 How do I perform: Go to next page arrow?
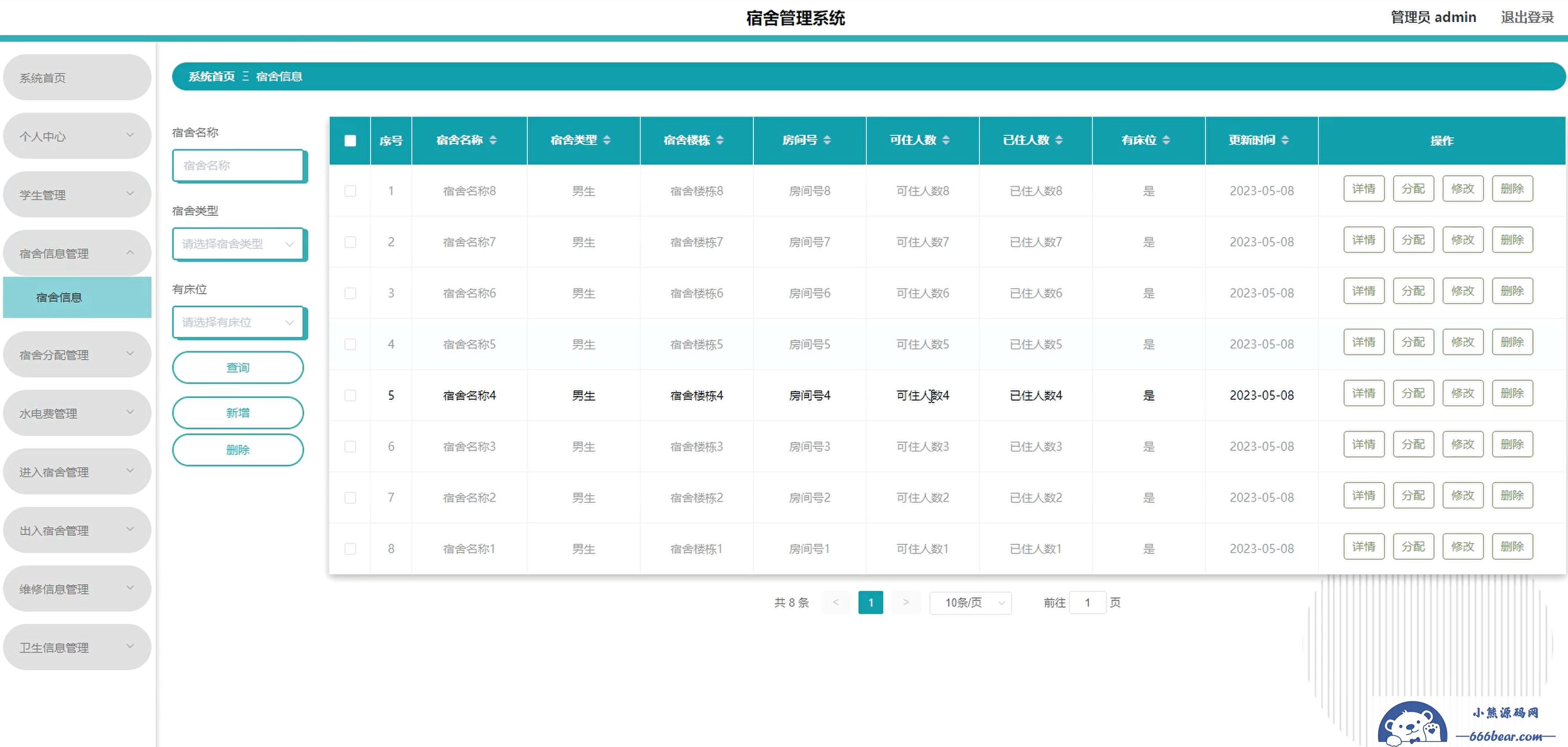tap(906, 602)
